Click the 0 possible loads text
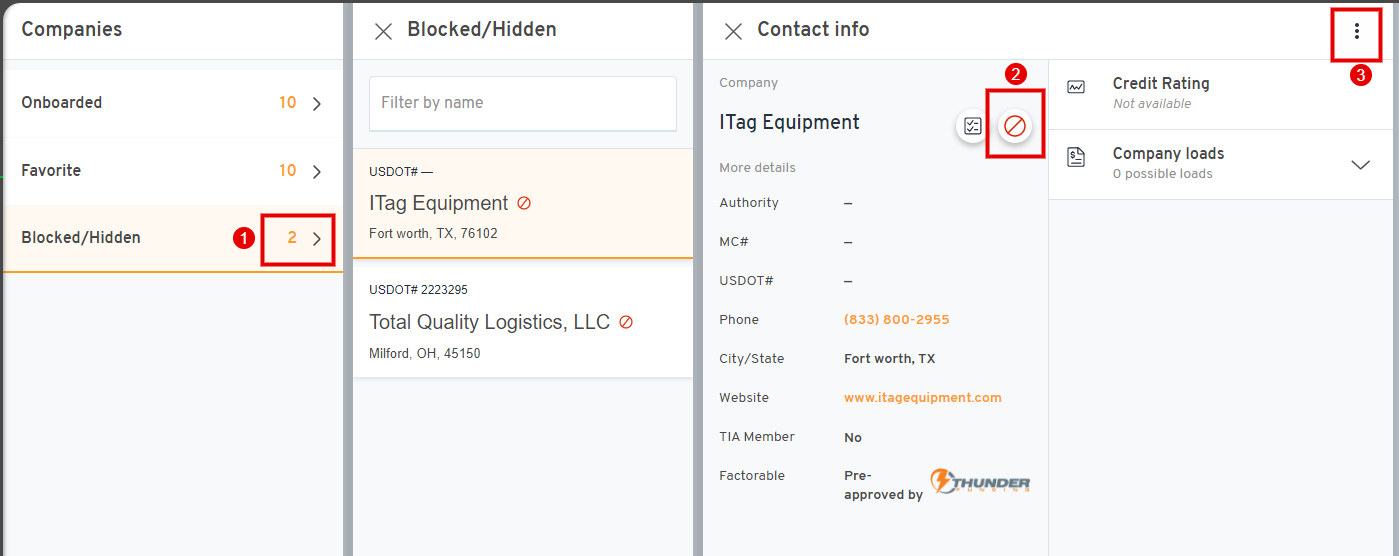Viewport: 1399px width, 556px height. (1163, 174)
